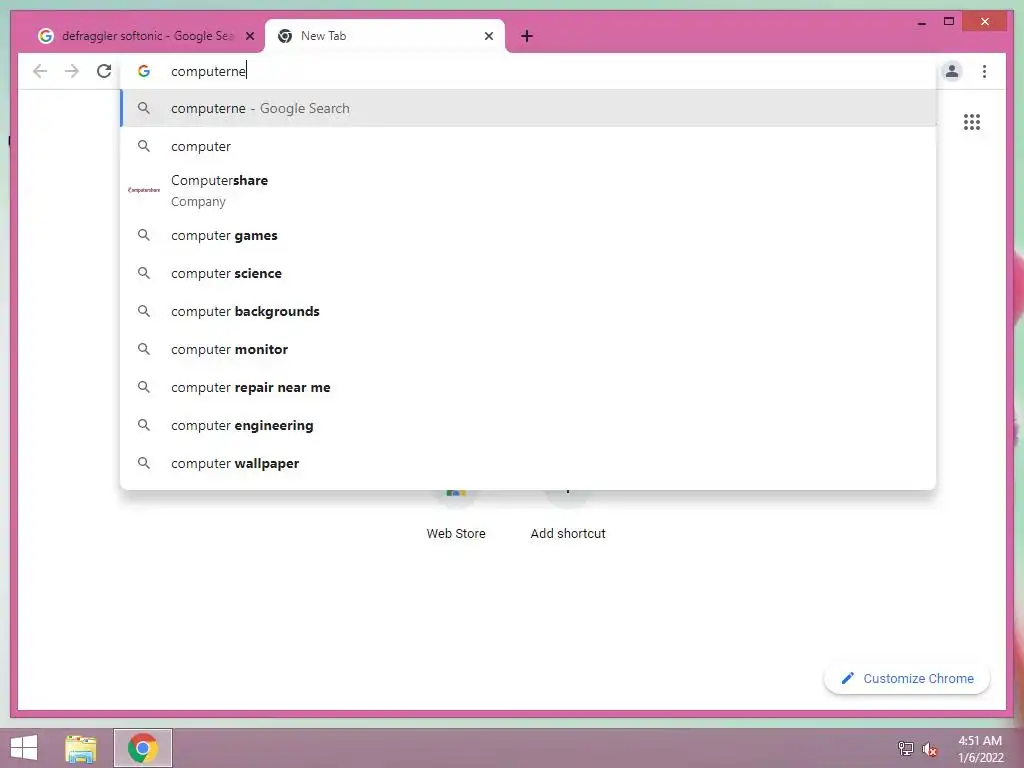Click Chrome icon in taskbar

coord(142,748)
